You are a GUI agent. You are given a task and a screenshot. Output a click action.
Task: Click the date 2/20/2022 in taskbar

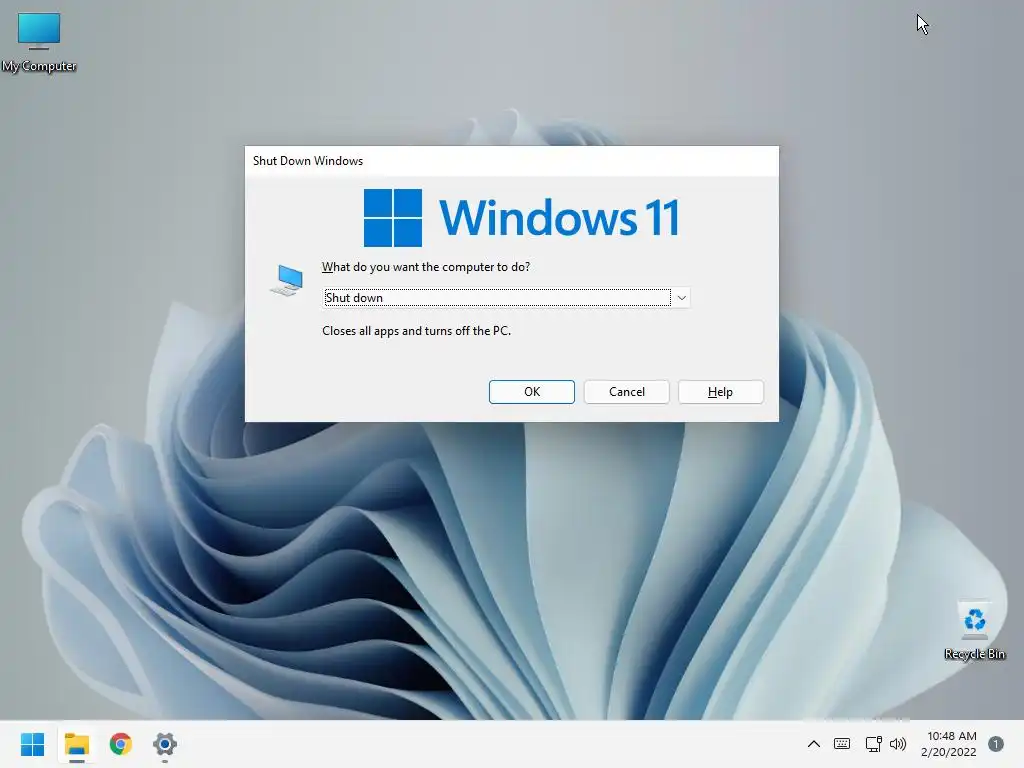pos(948,752)
